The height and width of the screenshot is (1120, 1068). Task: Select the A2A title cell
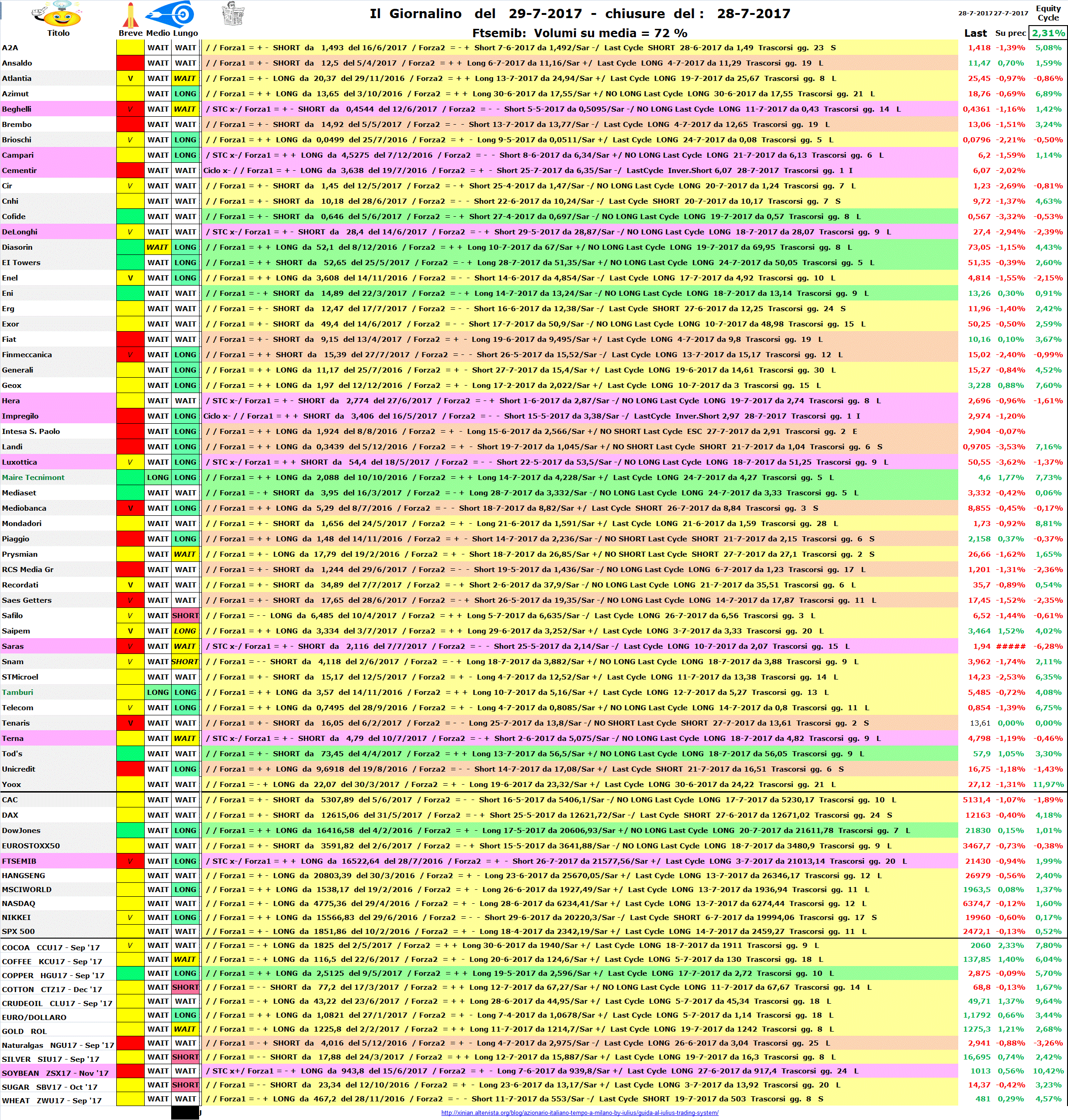[x=58, y=48]
